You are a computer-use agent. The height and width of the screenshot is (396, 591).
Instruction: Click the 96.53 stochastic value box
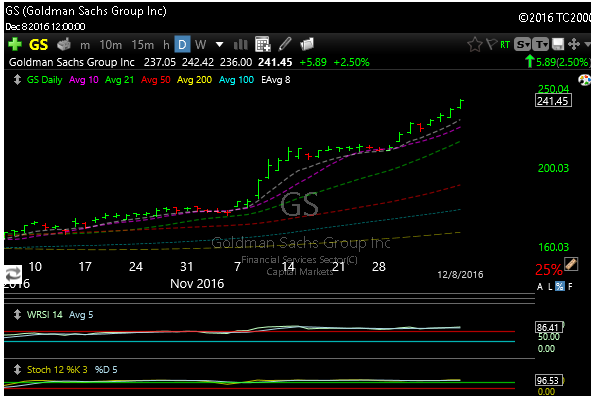549,380
